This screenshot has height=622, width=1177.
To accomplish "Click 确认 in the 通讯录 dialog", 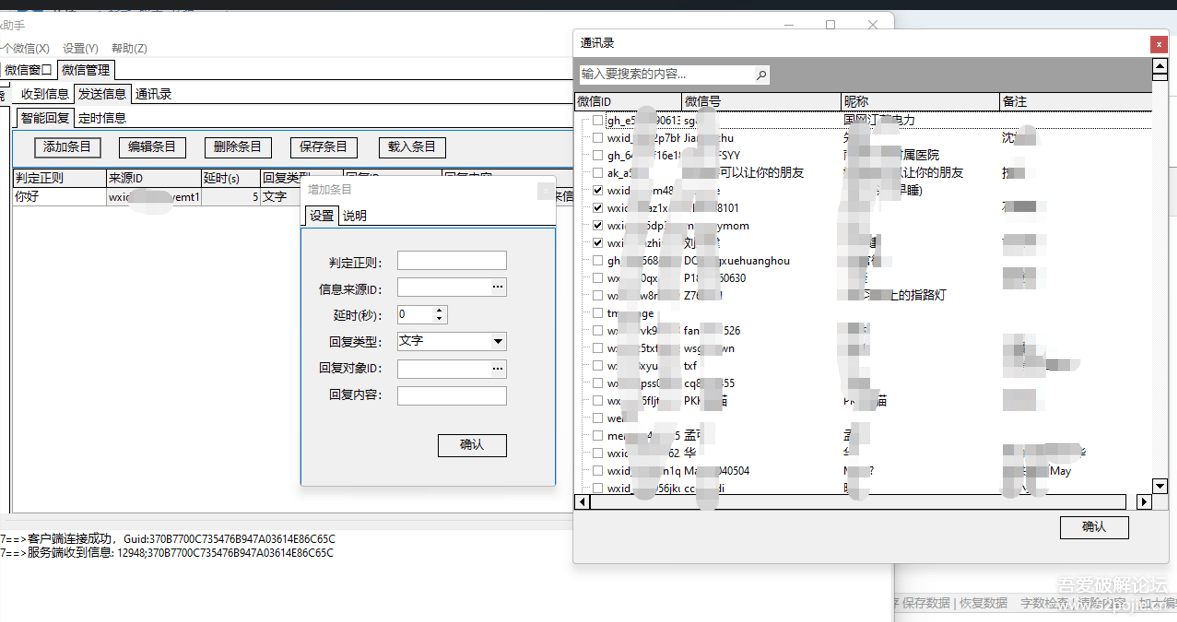I will click(x=1093, y=527).
